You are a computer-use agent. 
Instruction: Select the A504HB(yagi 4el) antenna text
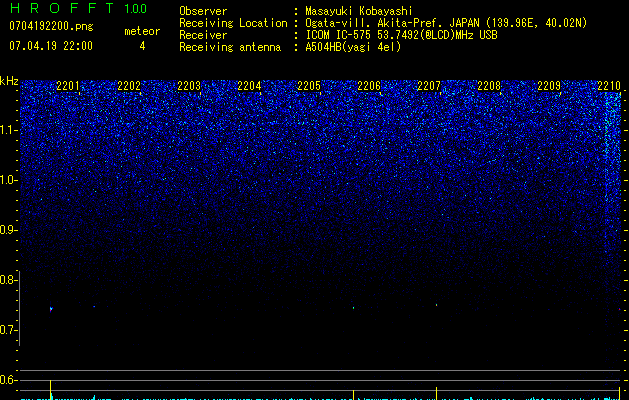tap(353, 47)
